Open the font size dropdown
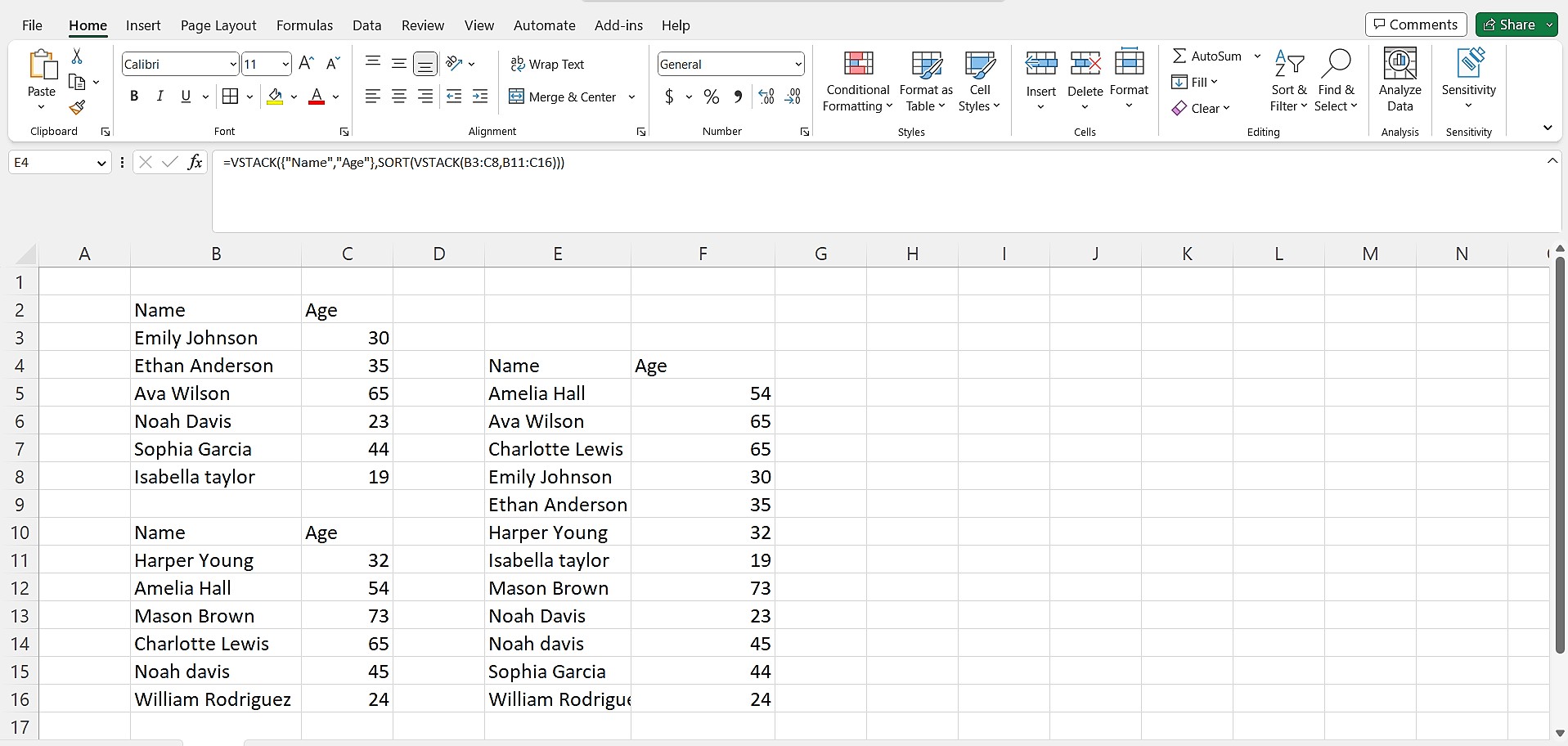The height and width of the screenshot is (746, 1568). pos(285,64)
